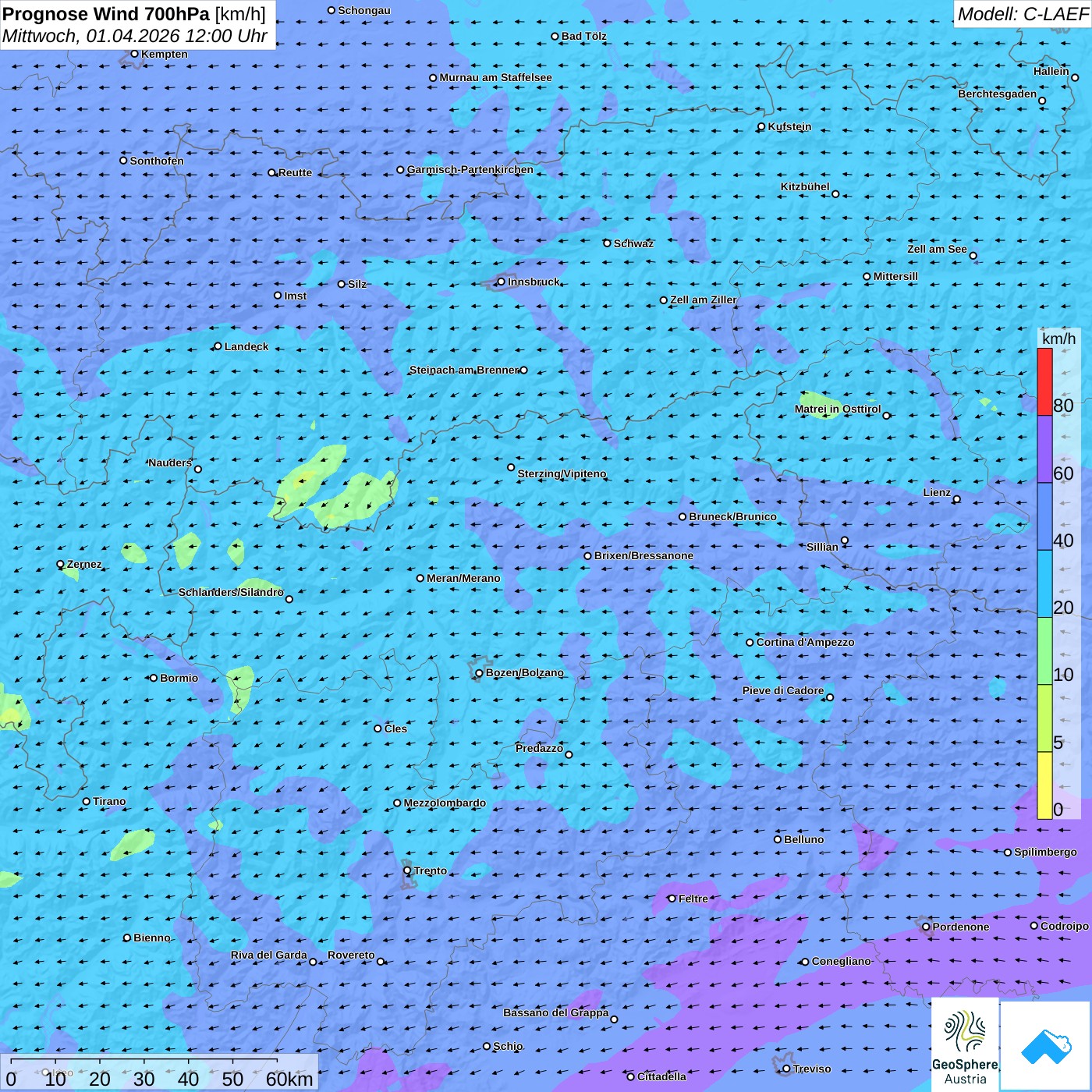Viewport: 1092px width, 1092px height.
Task: Click the Mezzolombardo label
Action: 445,803
